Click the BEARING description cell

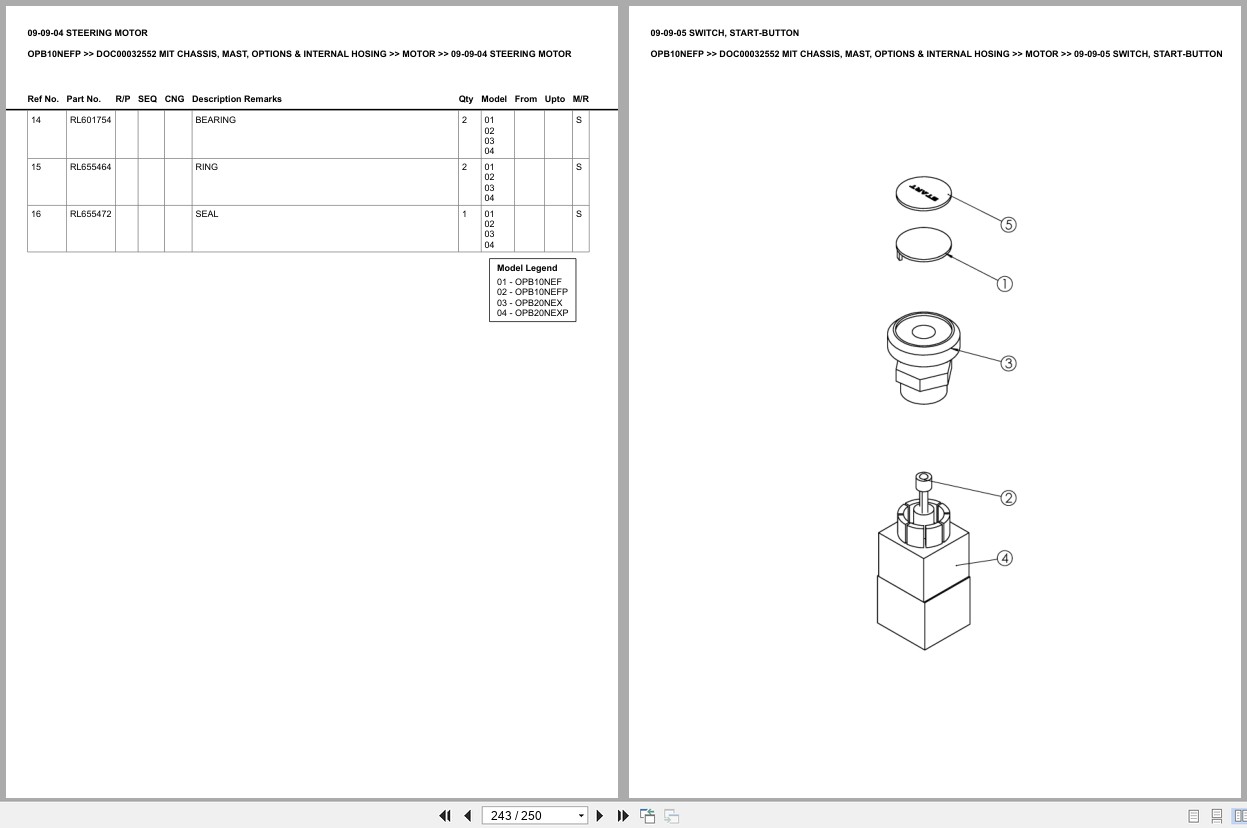[325, 135]
